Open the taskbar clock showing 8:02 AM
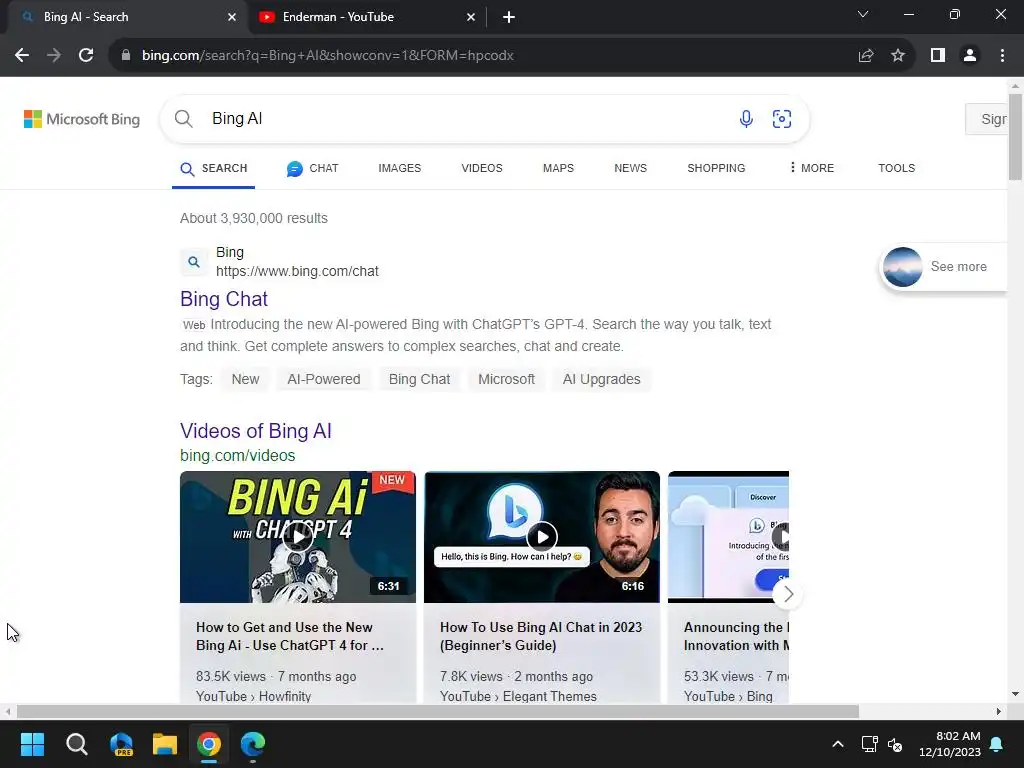 950,744
